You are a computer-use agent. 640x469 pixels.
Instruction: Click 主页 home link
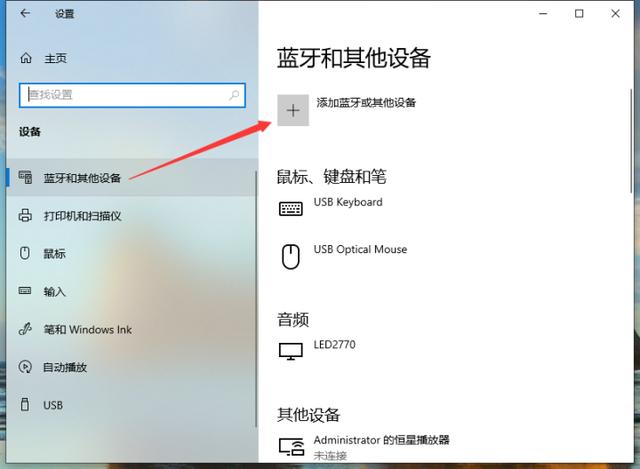coord(56,58)
